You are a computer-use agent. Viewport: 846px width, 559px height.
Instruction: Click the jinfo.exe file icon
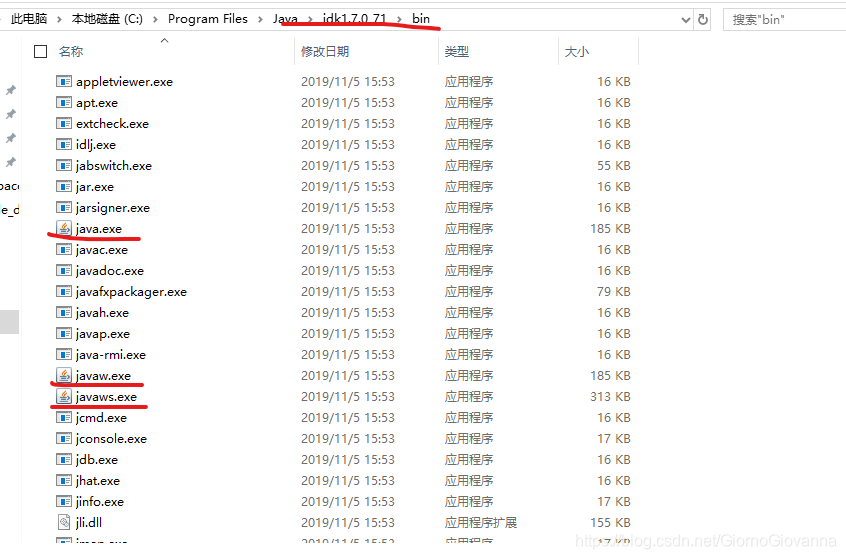coord(64,502)
